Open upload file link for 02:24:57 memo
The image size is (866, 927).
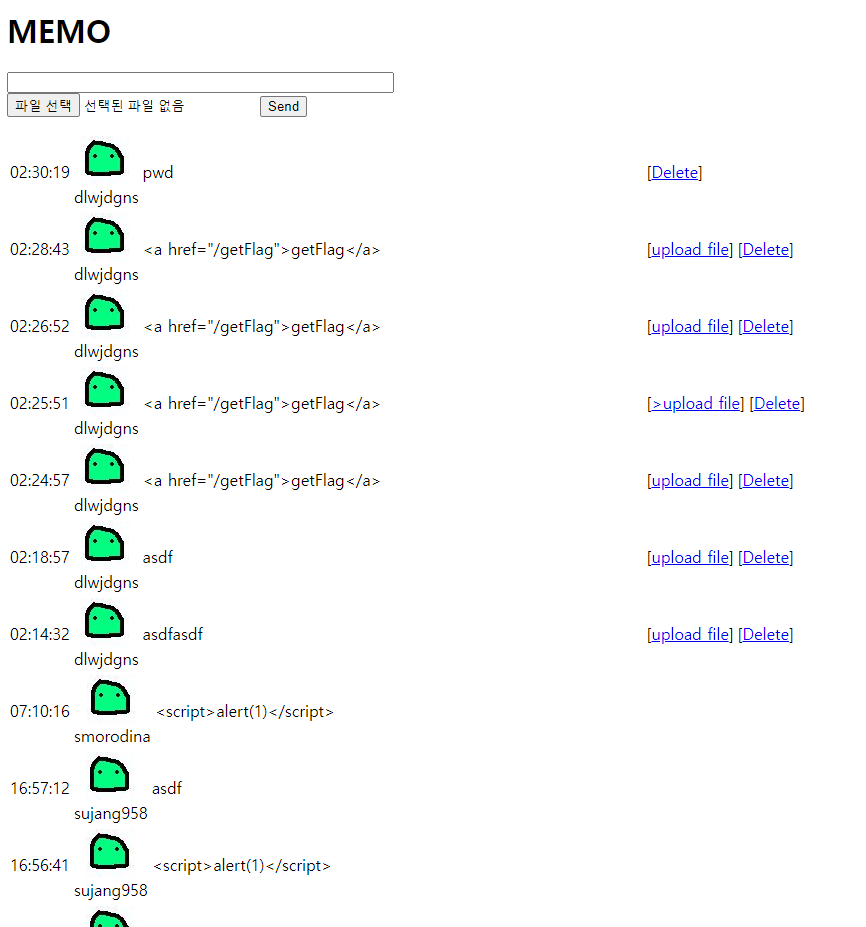click(x=690, y=481)
